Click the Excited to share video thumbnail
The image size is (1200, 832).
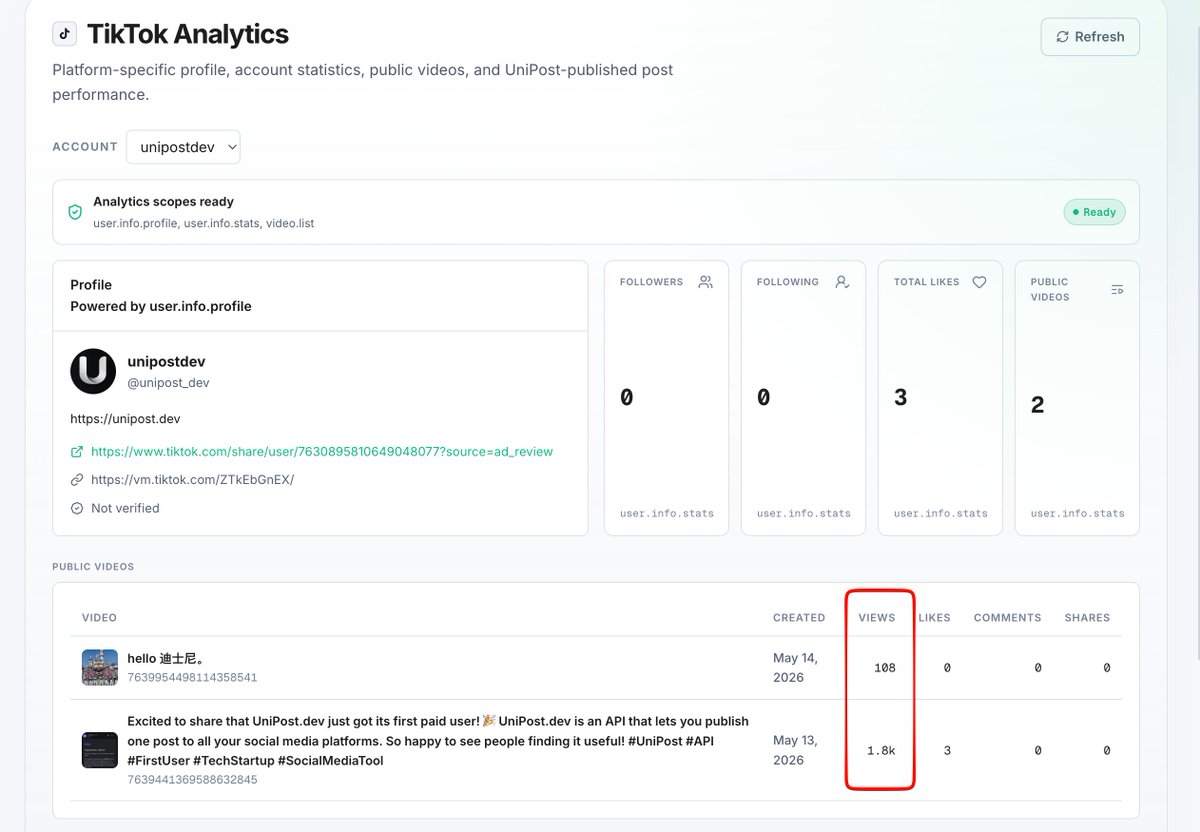pos(100,750)
